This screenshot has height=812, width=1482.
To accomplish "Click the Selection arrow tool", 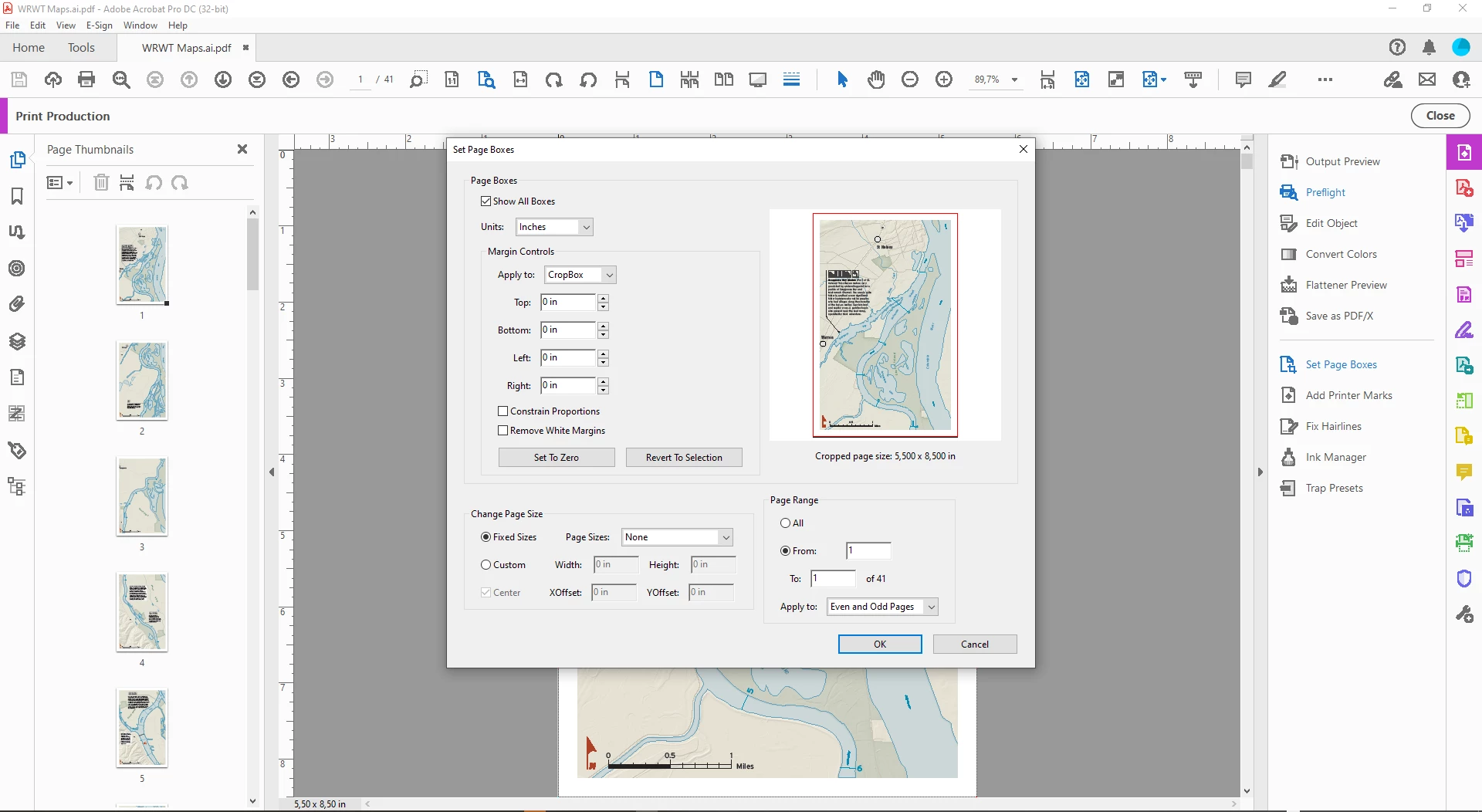I will (x=842, y=80).
